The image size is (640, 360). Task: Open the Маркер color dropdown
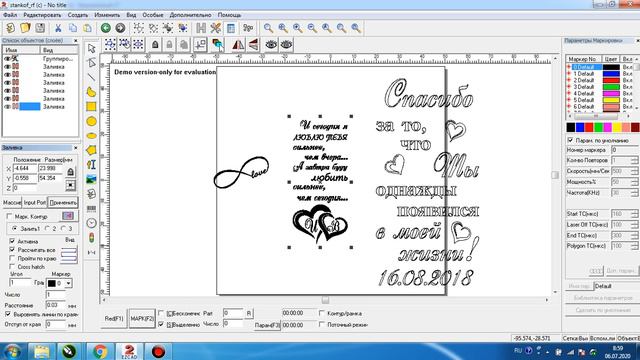(x=69, y=283)
